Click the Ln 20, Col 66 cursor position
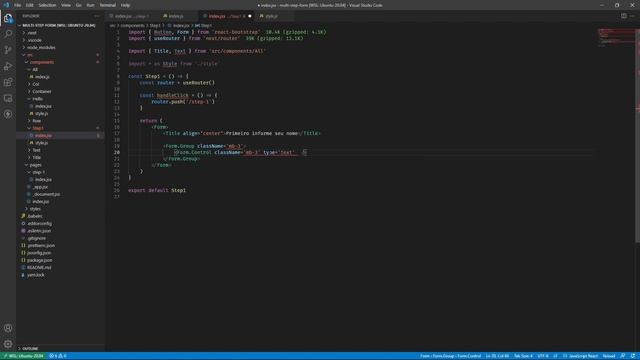This screenshot has width=640, height=360. point(497,356)
